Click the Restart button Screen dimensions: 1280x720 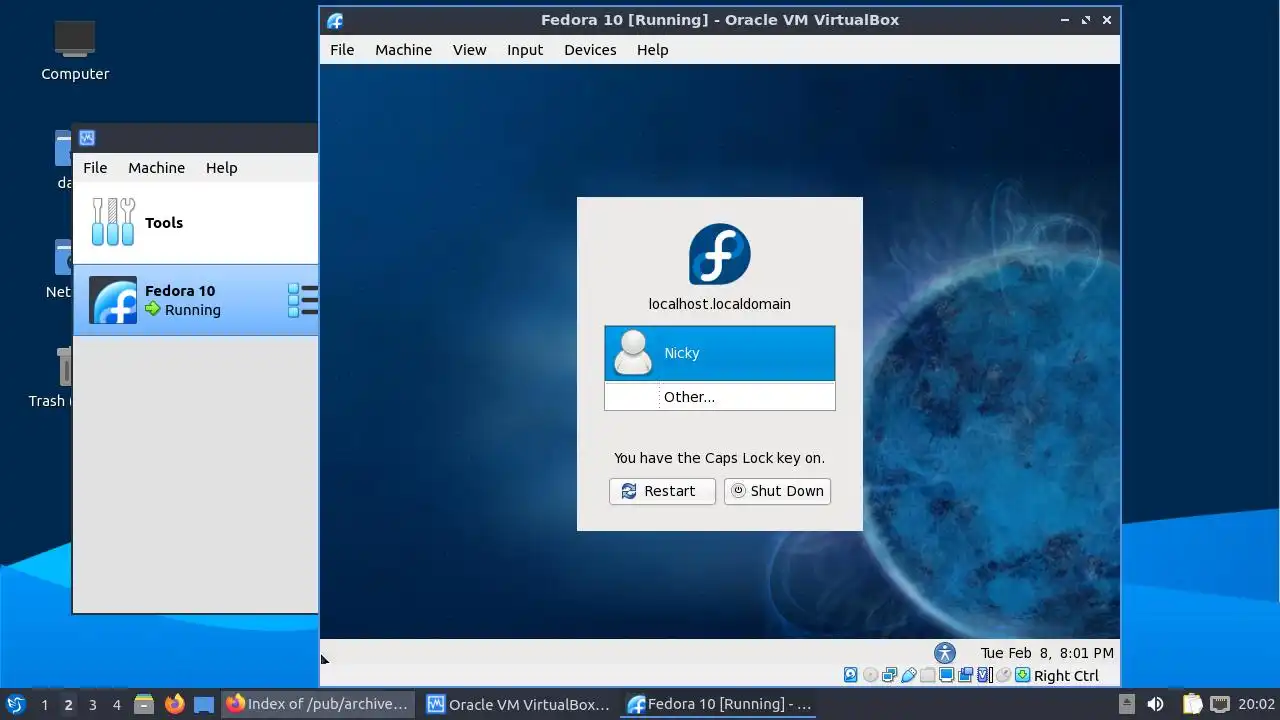click(x=662, y=491)
